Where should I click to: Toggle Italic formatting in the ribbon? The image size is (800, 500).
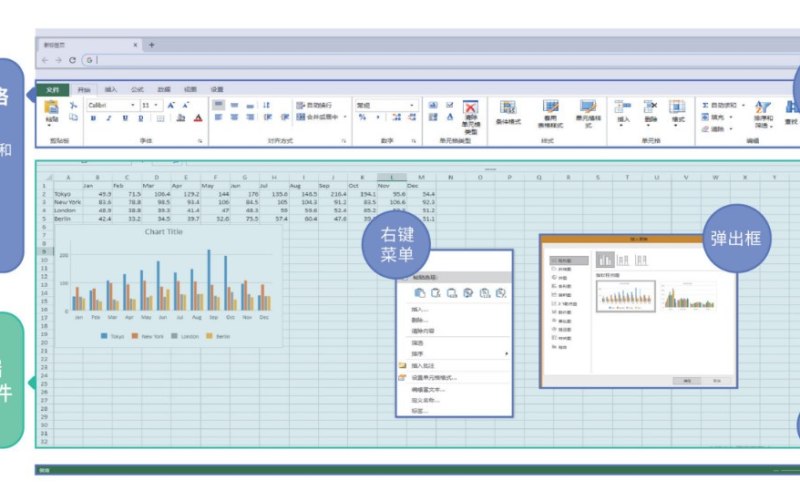[x=109, y=118]
